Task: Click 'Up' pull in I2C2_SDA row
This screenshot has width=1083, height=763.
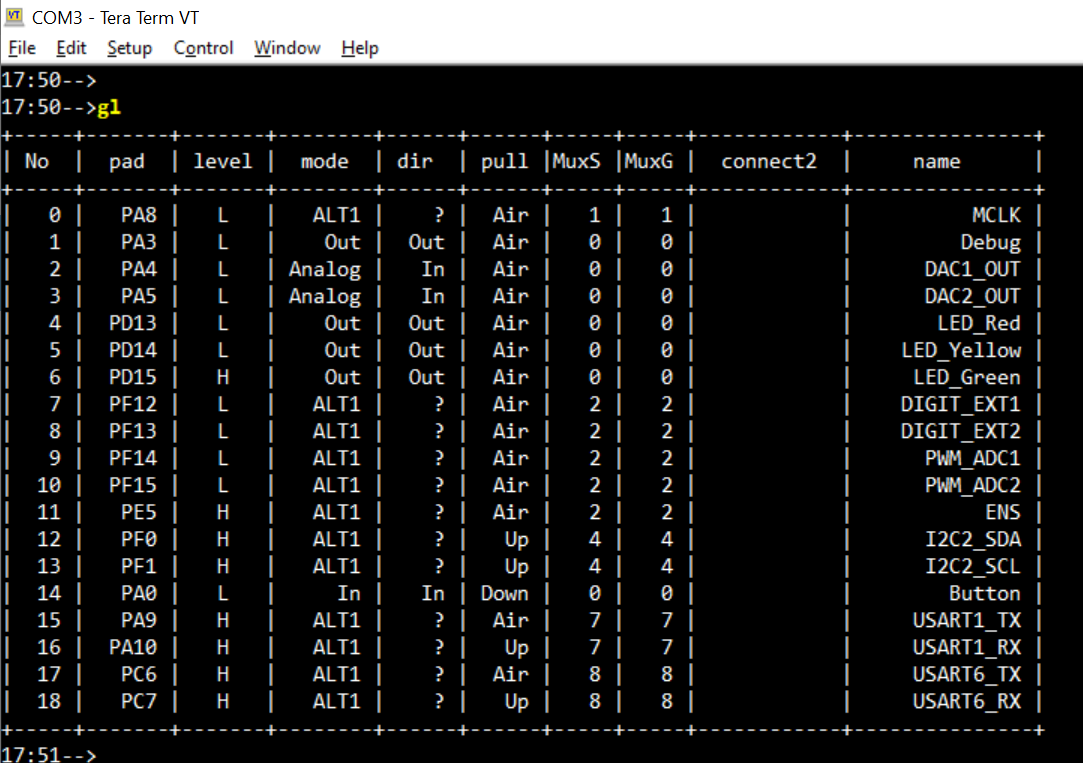Action: (516, 540)
